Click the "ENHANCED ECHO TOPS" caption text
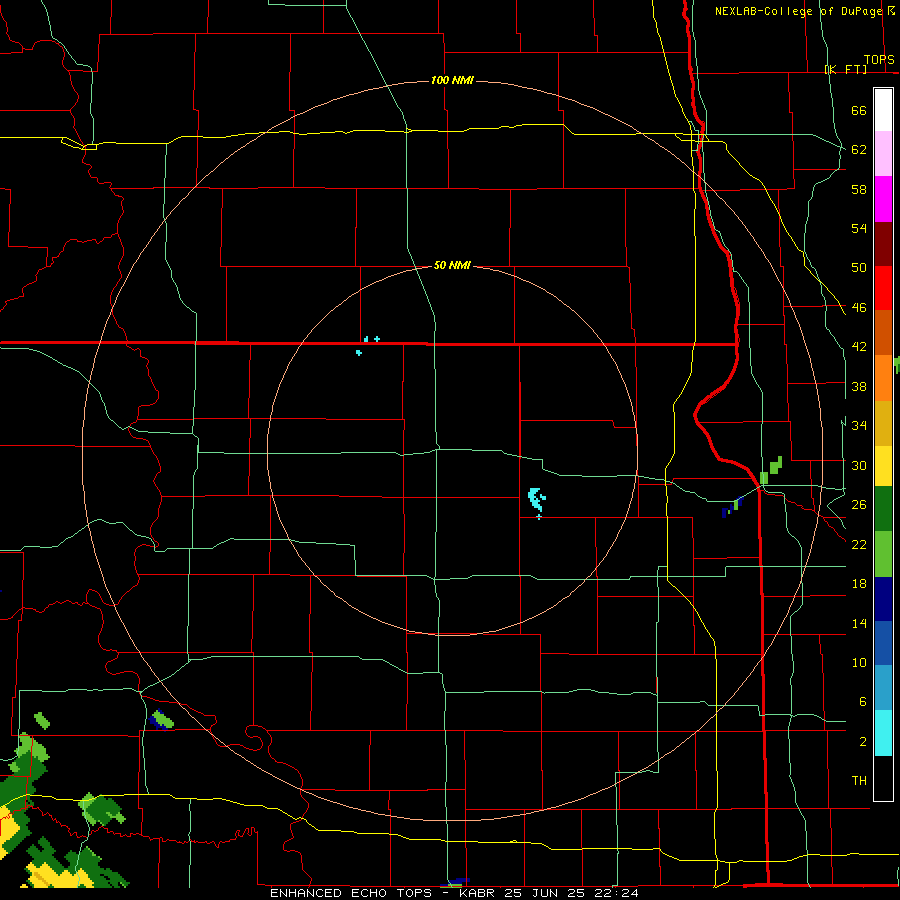 (x=351, y=893)
